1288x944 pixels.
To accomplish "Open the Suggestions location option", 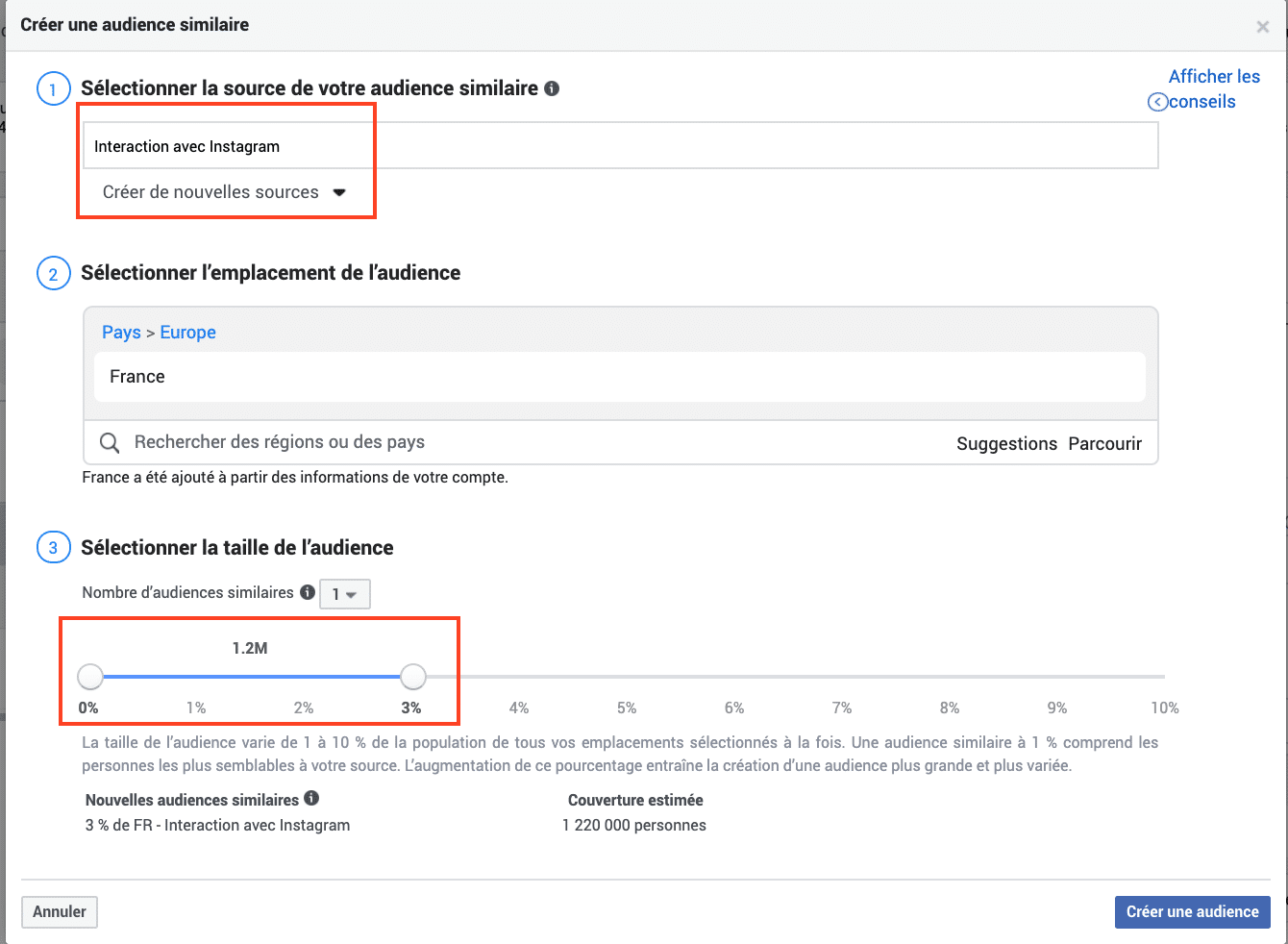I will tap(1006, 443).
